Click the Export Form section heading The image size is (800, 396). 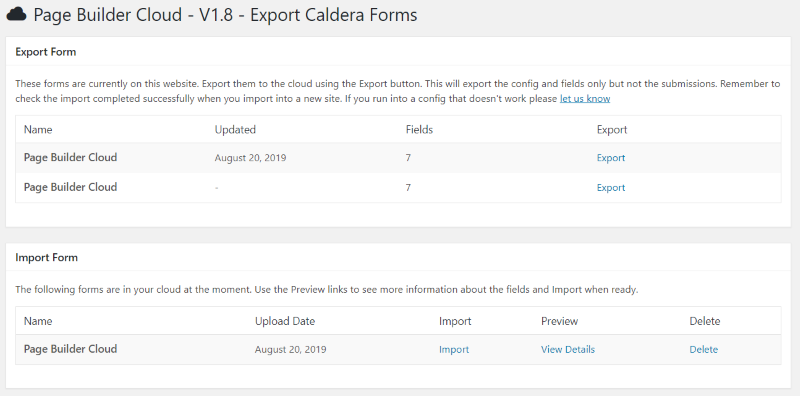45,52
